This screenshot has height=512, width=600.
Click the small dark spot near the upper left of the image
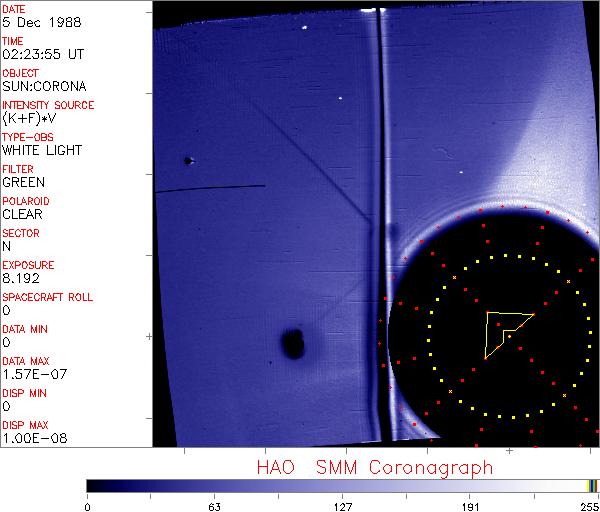click(188, 160)
